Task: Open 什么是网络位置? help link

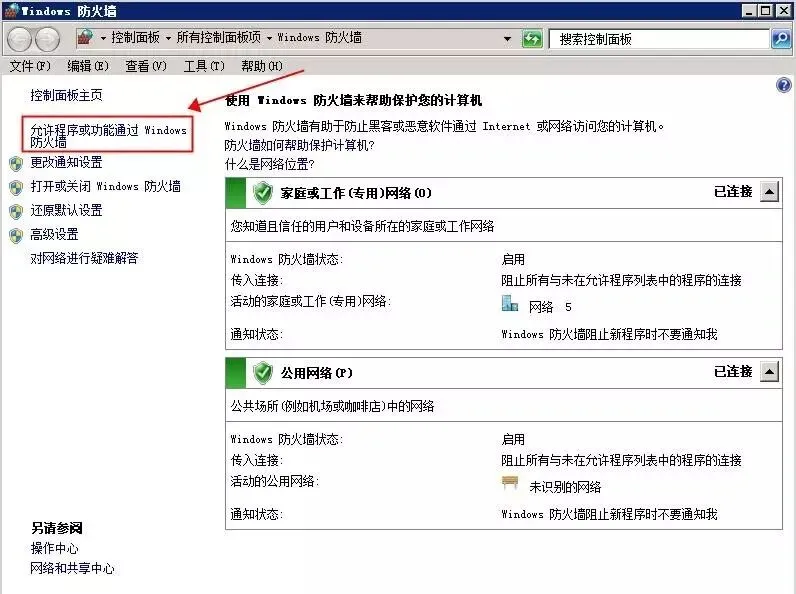Action: [270, 164]
